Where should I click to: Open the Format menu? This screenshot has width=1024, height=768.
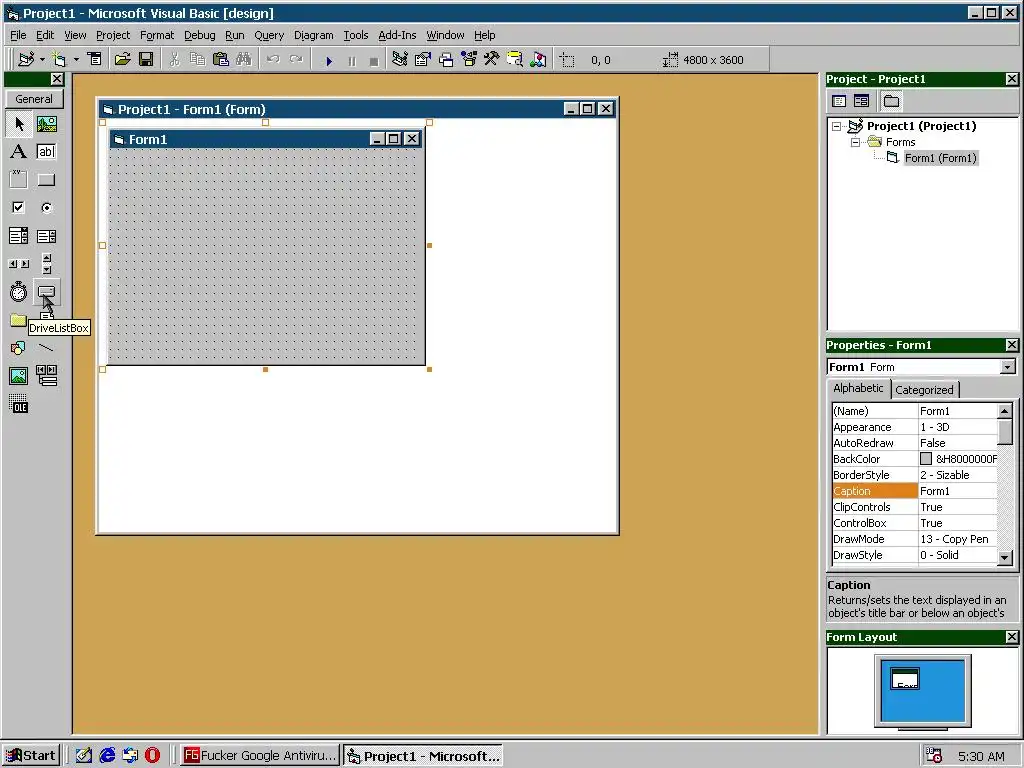pyautogui.click(x=157, y=35)
